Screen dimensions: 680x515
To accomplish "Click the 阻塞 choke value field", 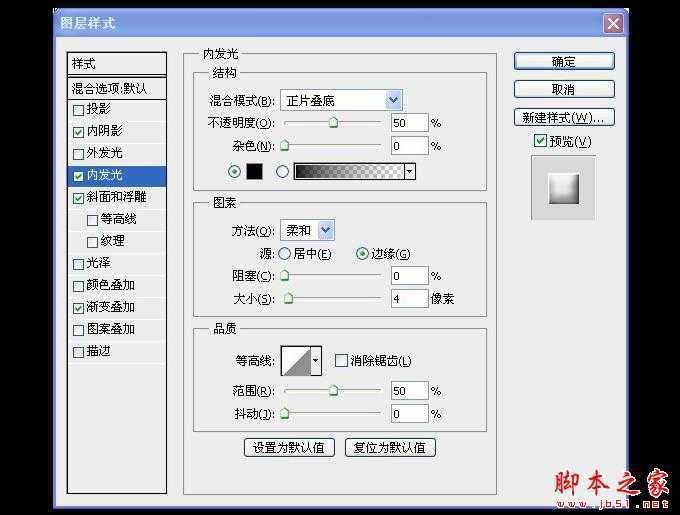I will [409, 276].
